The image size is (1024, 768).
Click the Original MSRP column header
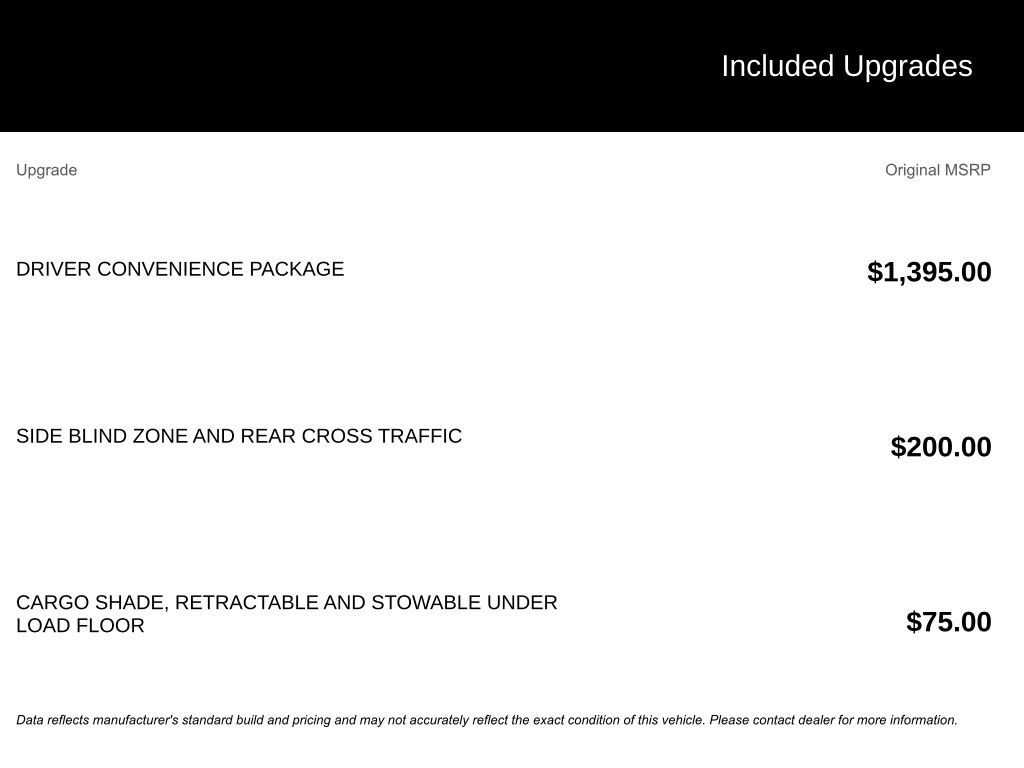point(937,170)
